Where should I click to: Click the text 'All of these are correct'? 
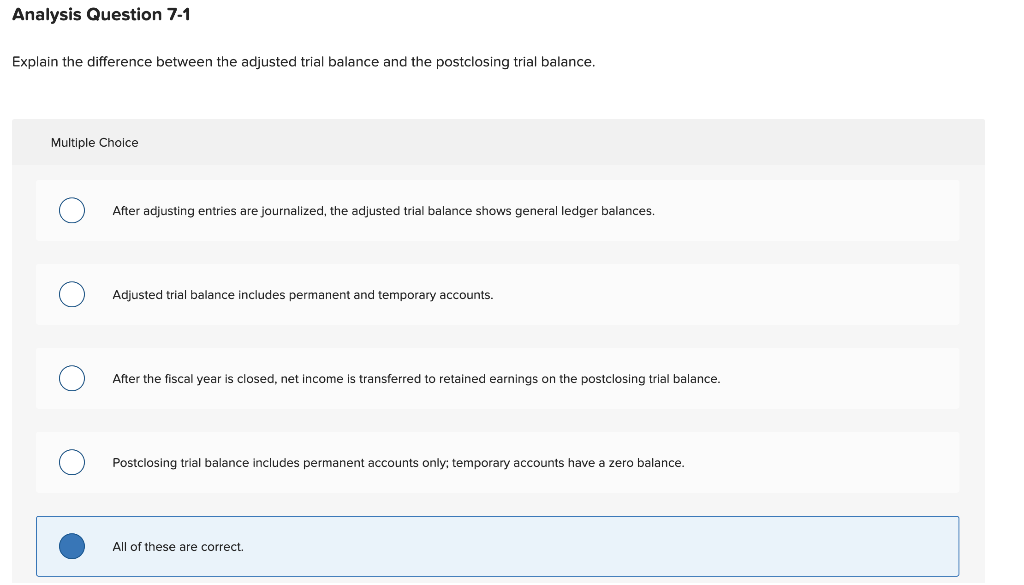[x=177, y=546]
